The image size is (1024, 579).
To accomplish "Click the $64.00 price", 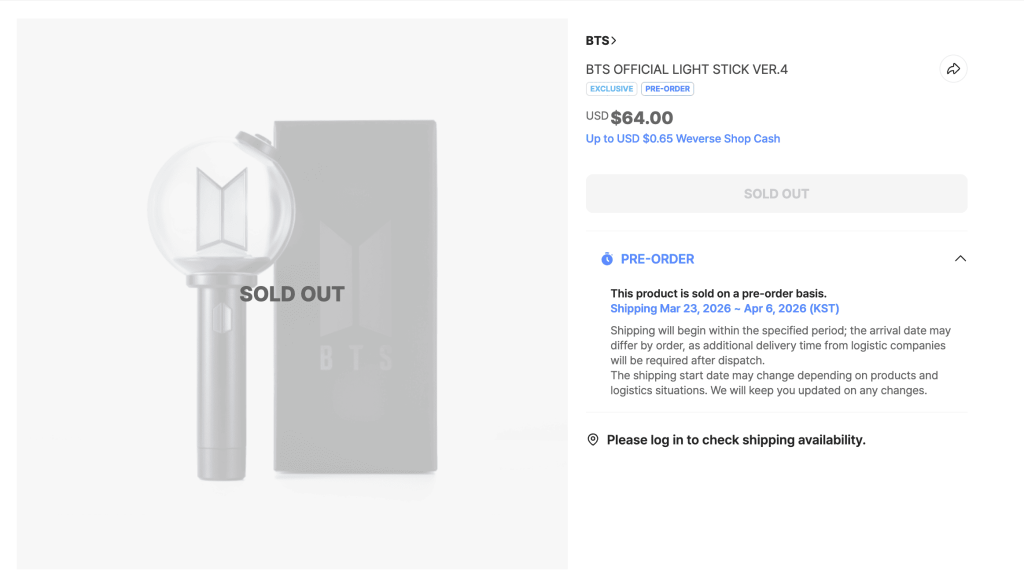I will 641,118.
